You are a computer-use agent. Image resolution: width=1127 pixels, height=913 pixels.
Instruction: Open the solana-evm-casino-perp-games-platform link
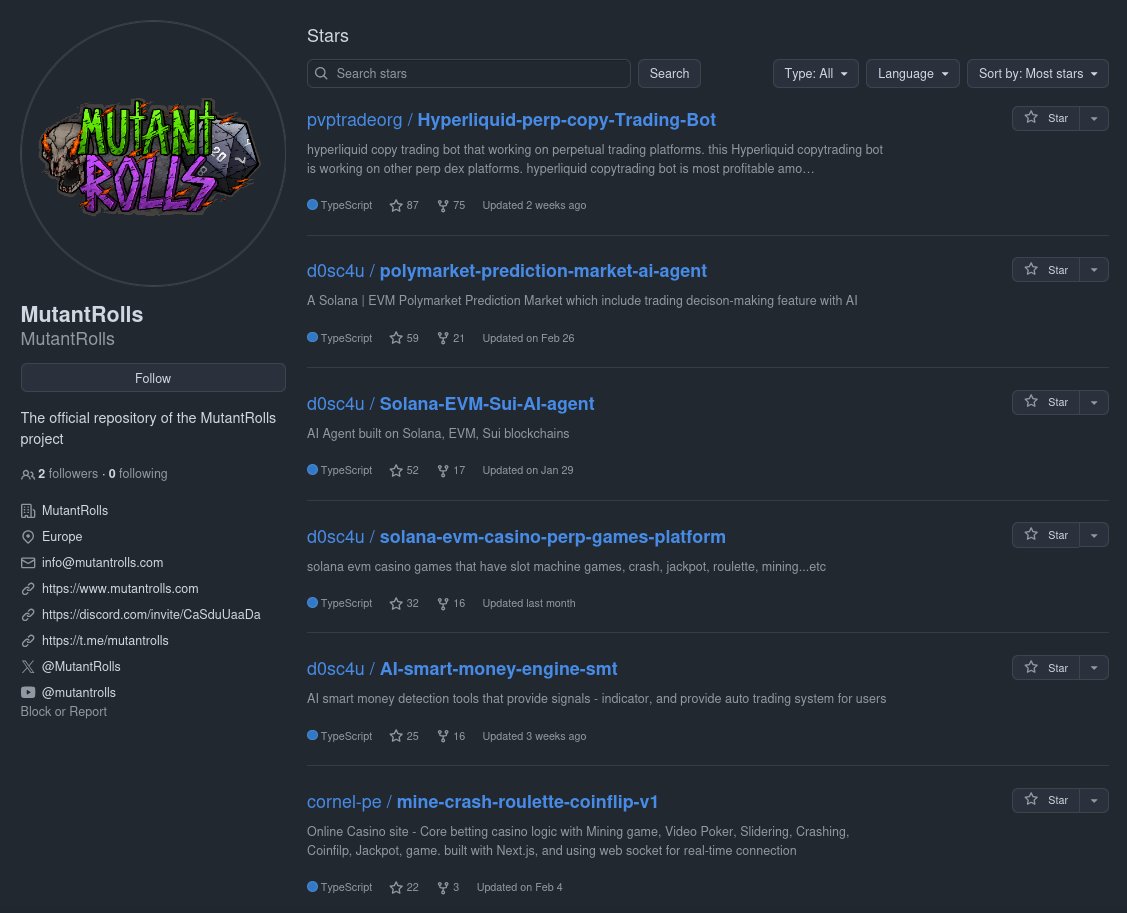(x=516, y=537)
